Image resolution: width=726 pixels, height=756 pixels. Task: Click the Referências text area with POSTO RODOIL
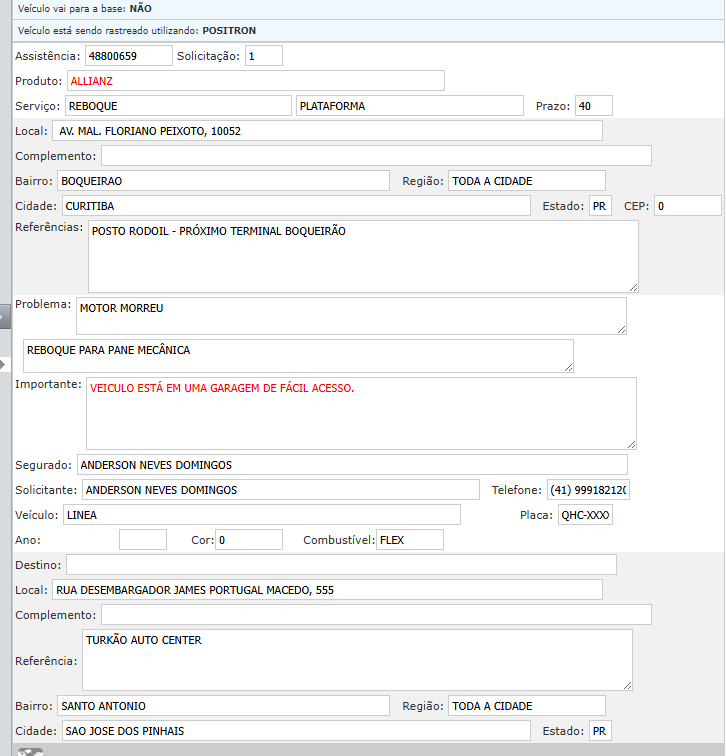[362, 257]
